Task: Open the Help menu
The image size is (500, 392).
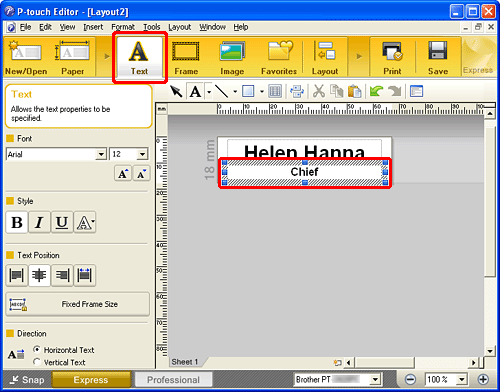Action: coord(240,27)
